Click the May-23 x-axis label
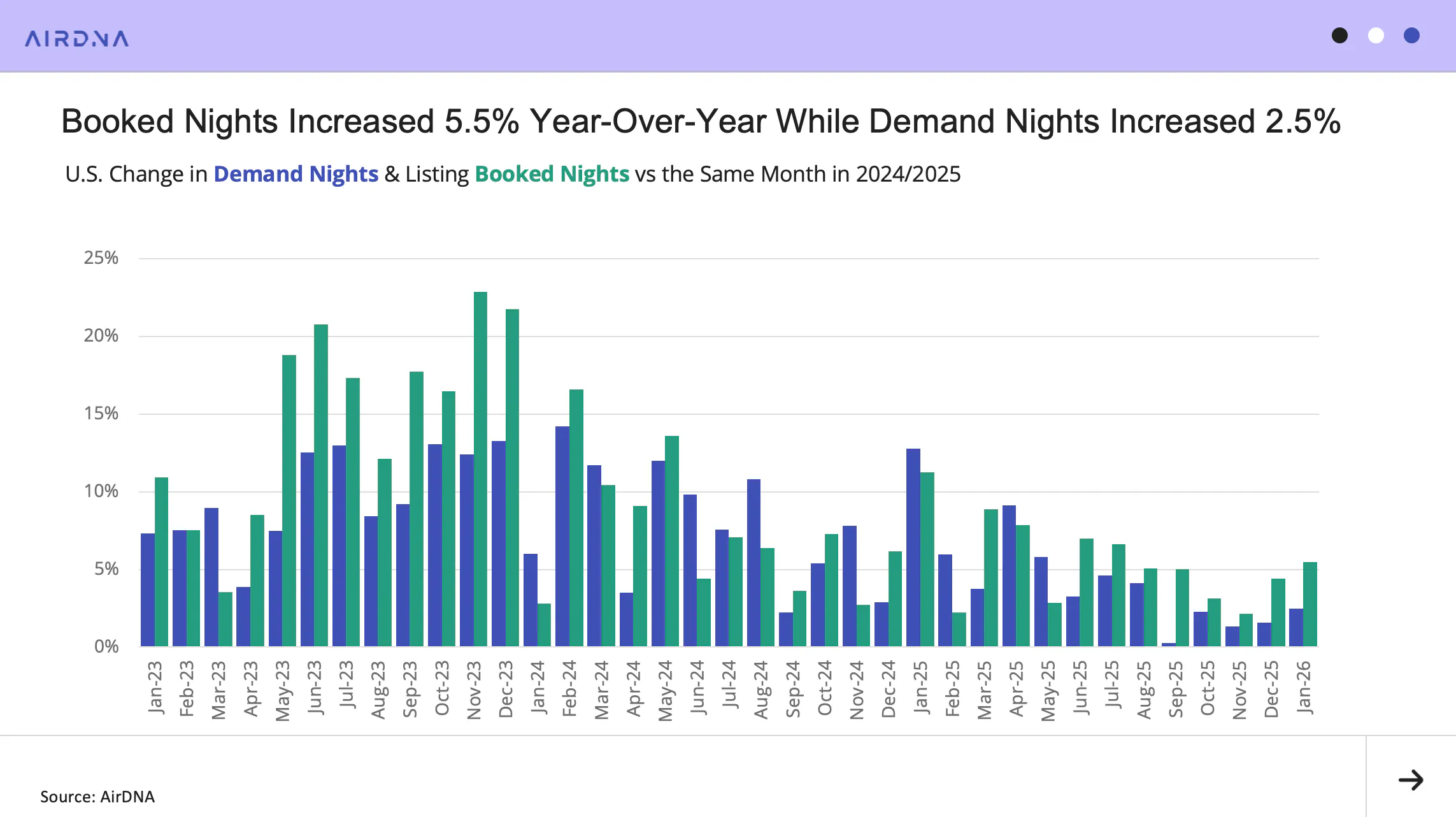 click(282, 691)
